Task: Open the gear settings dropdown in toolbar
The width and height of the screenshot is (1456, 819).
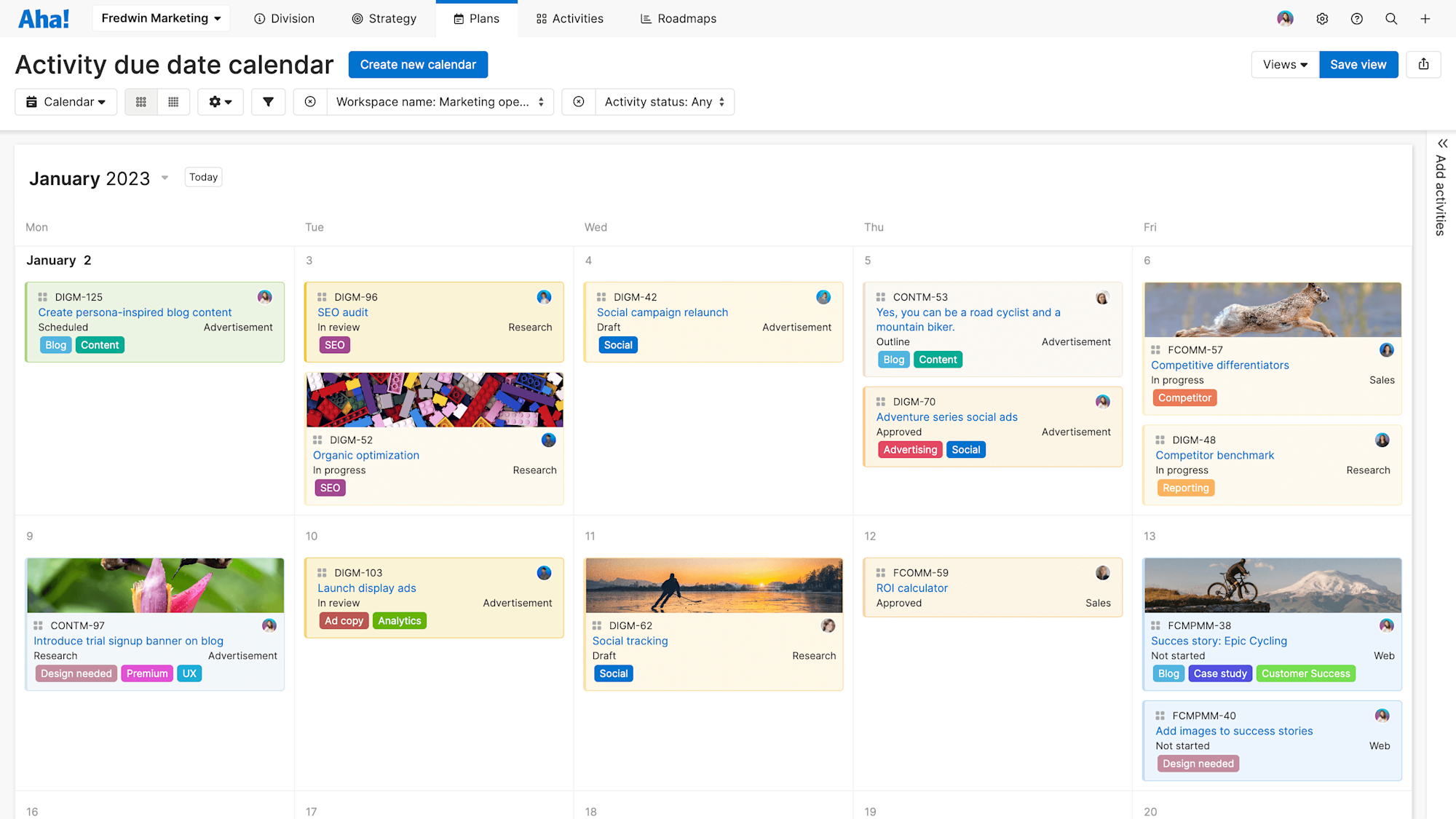Action: click(x=220, y=102)
